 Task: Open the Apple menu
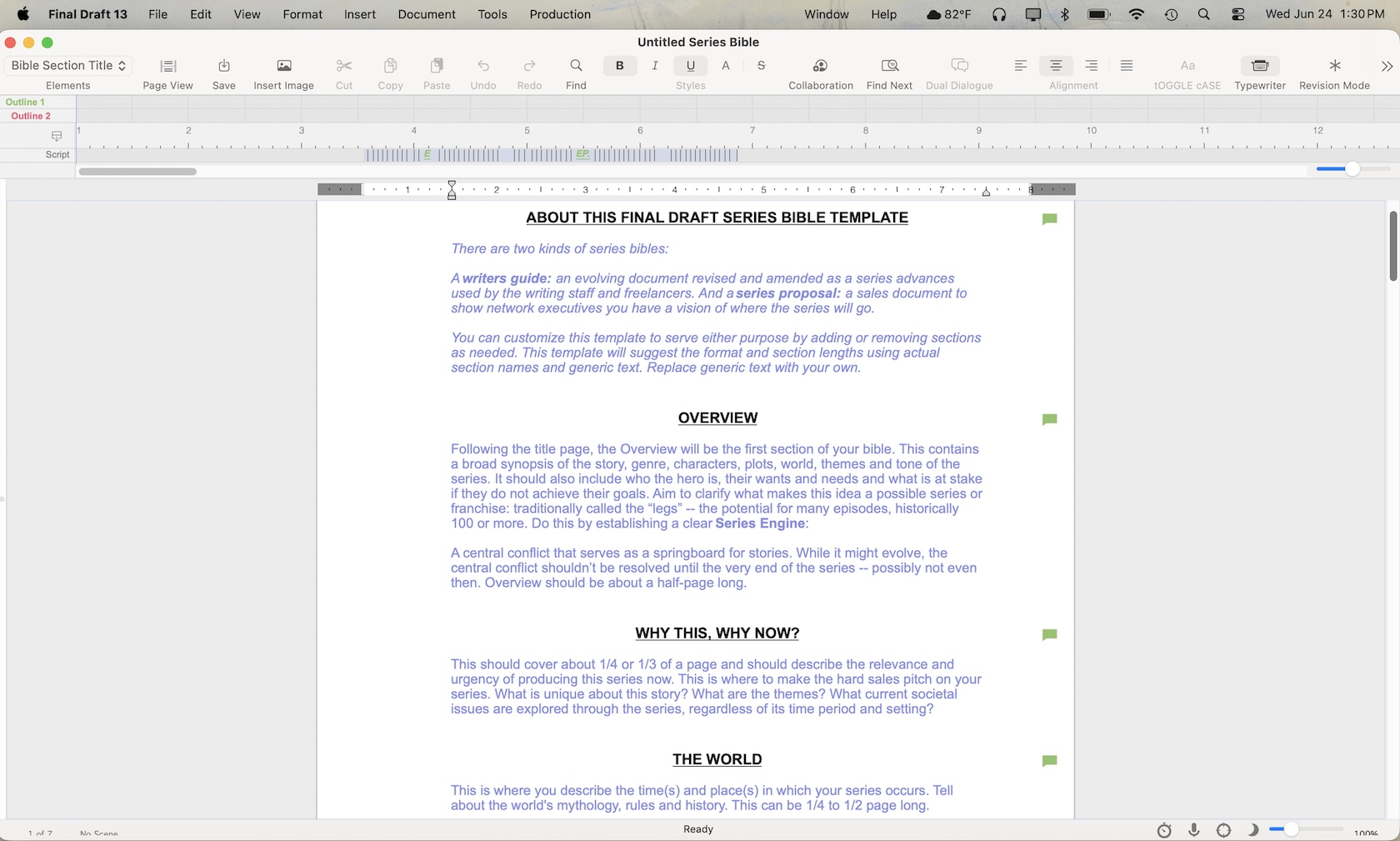23,14
